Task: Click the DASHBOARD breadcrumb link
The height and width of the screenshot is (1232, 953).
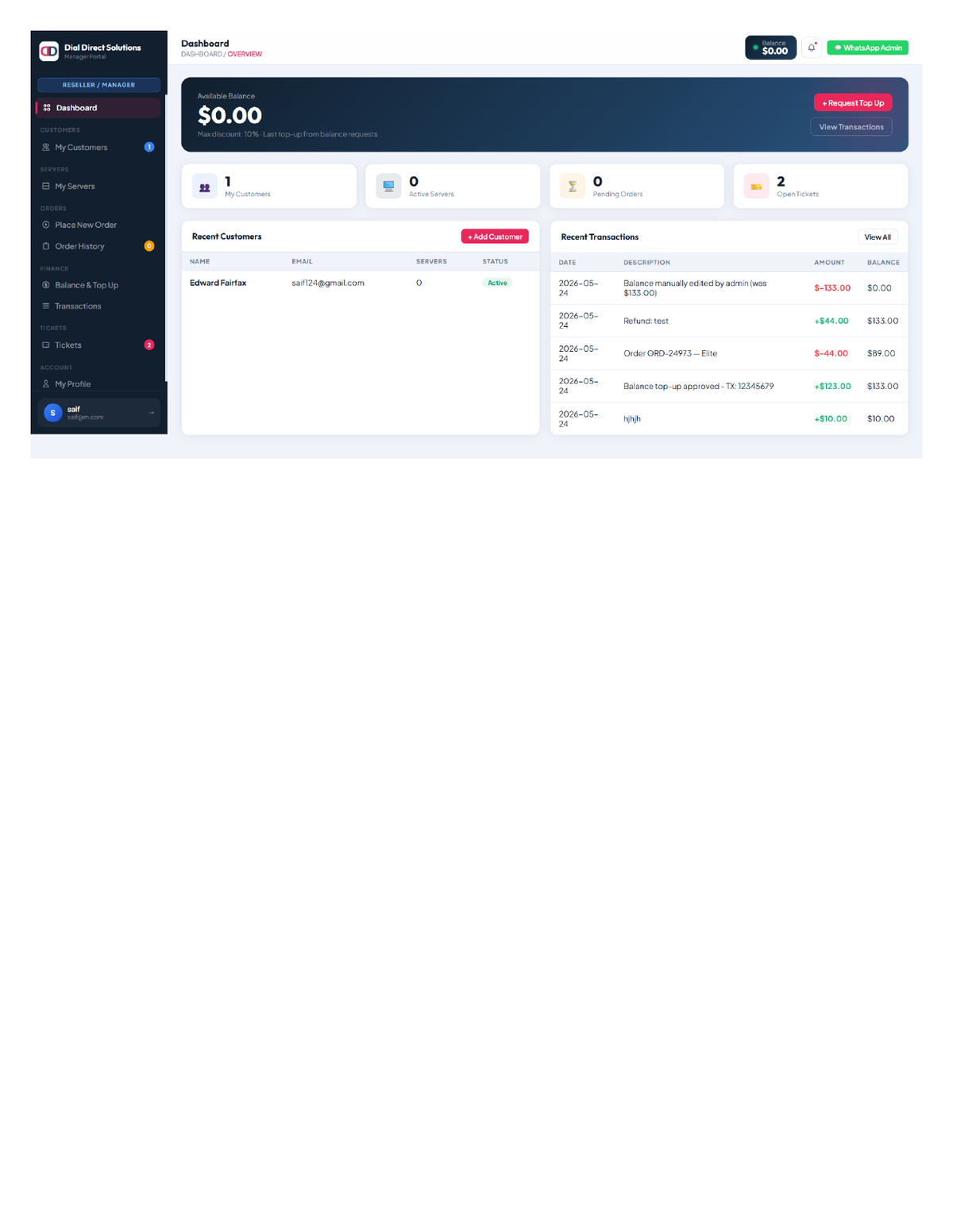Action: click(202, 55)
